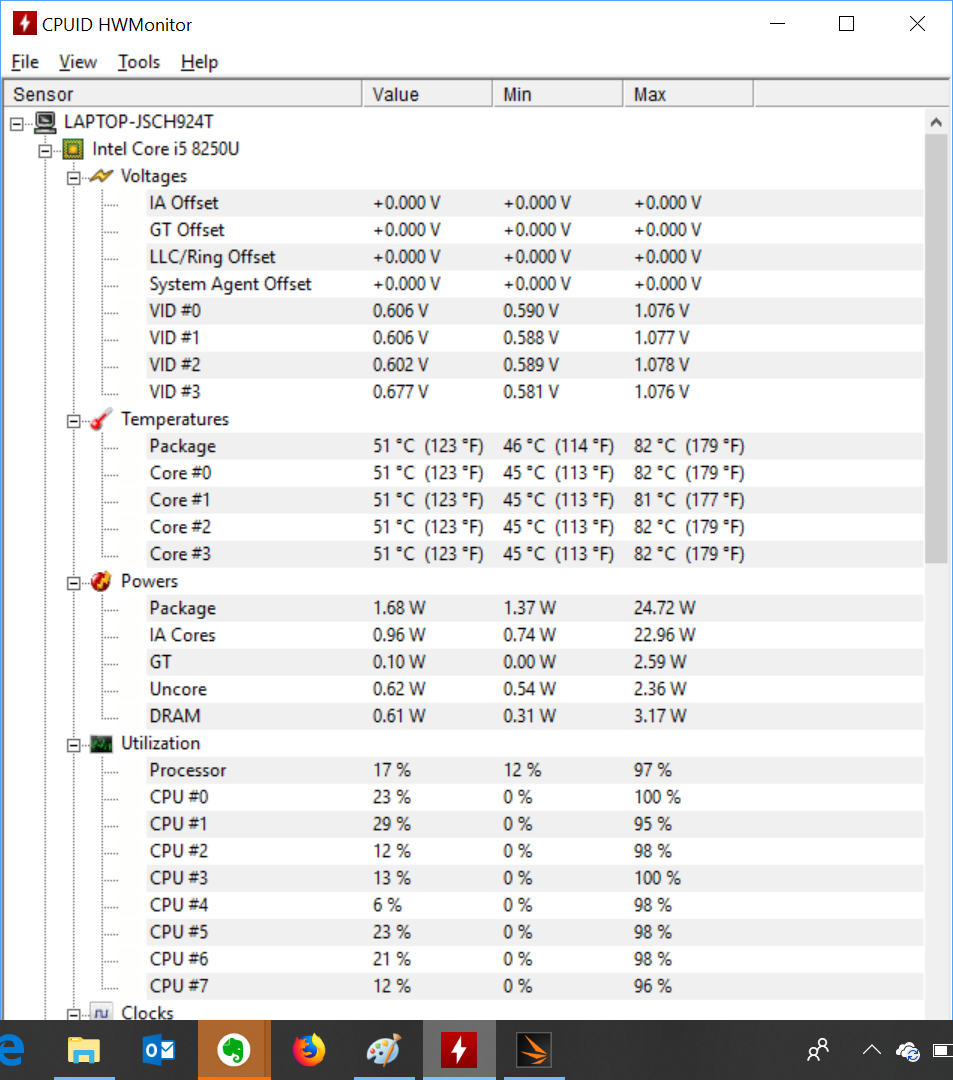Select the GT Offset row

535,230
